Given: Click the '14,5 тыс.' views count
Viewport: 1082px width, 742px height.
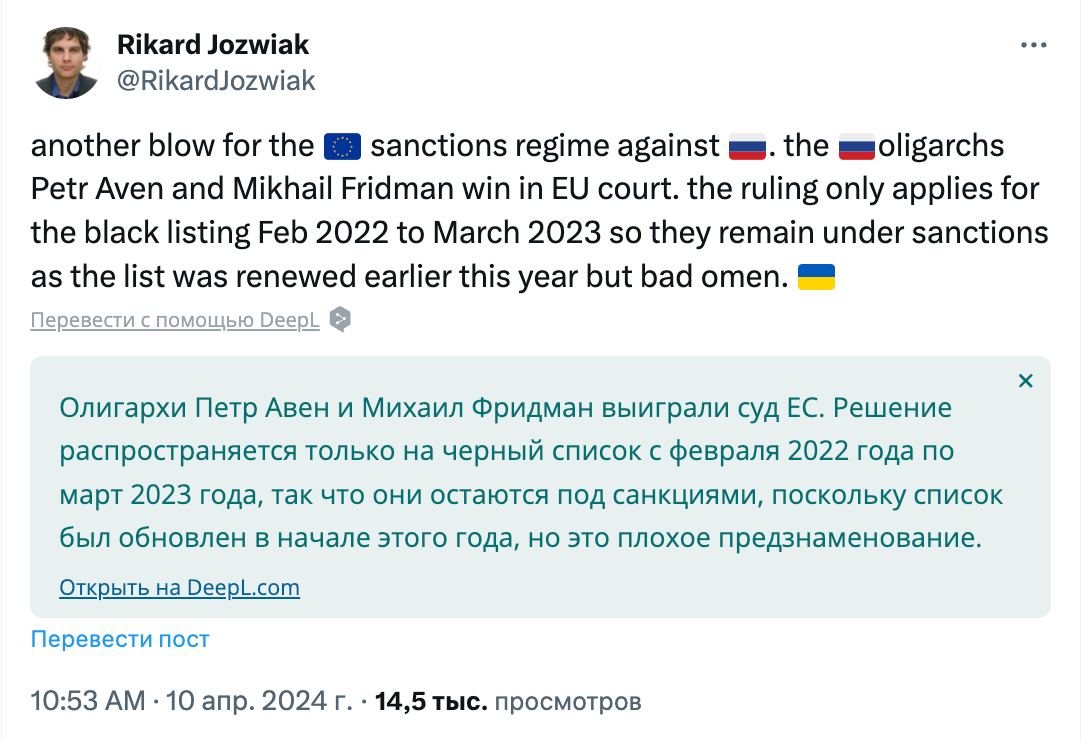Looking at the screenshot, I should pos(431,701).
